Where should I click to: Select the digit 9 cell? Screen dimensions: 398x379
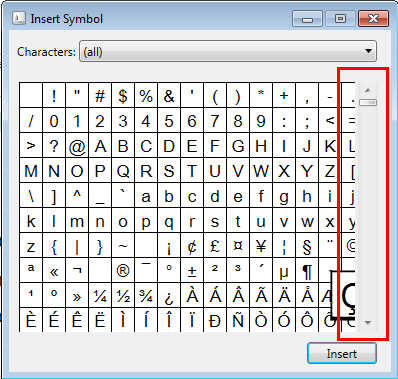click(261, 121)
